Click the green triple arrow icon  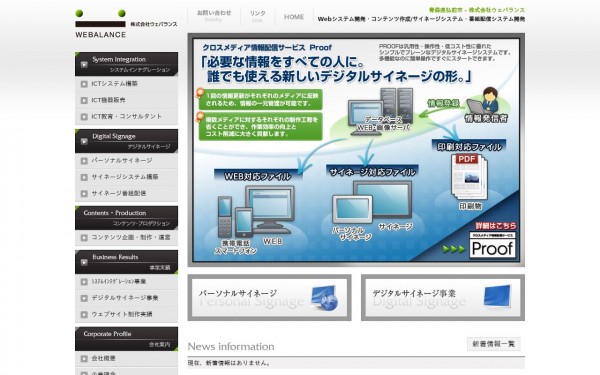pos(453,249)
